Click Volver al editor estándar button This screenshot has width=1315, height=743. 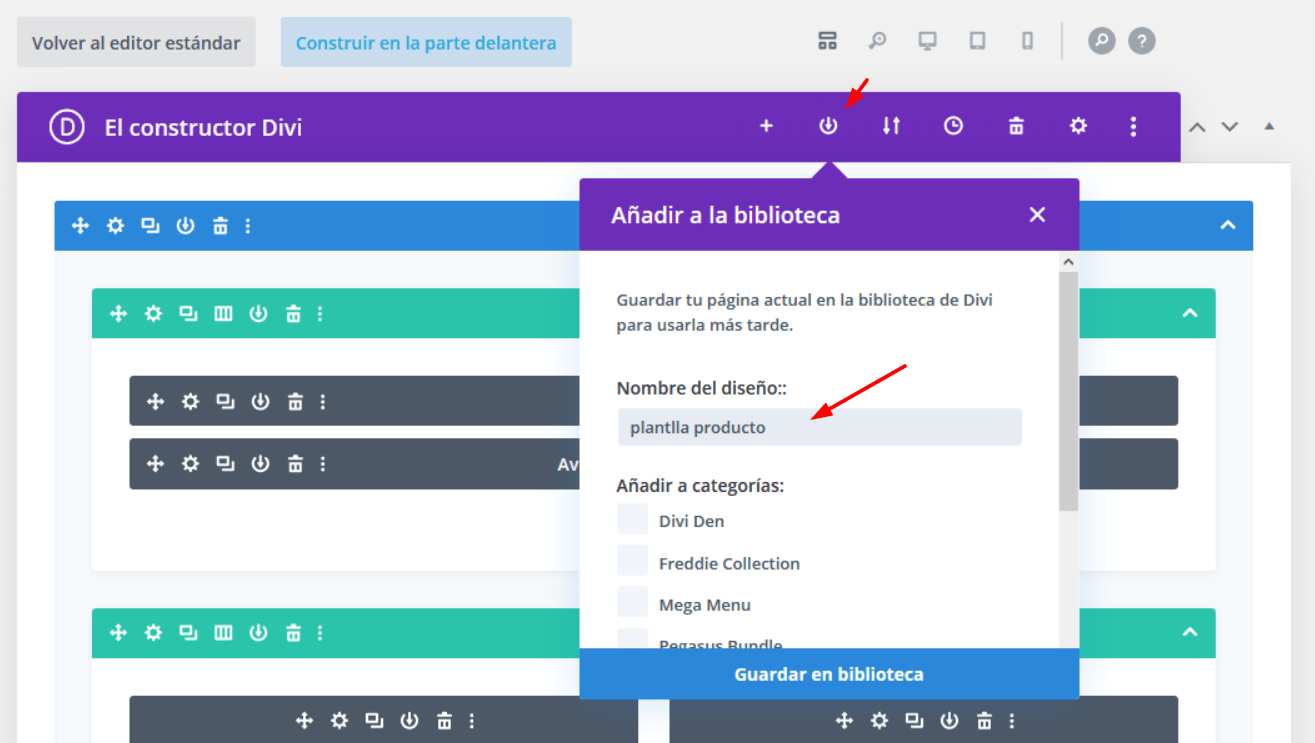[x=136, y=43]
